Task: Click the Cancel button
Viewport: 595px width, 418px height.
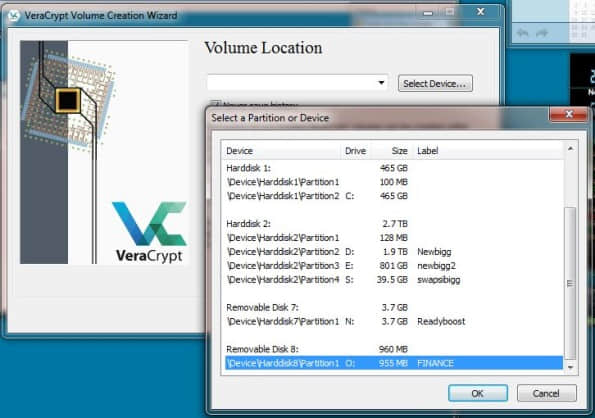Action: pyautogui.click(x=546, y=393)
